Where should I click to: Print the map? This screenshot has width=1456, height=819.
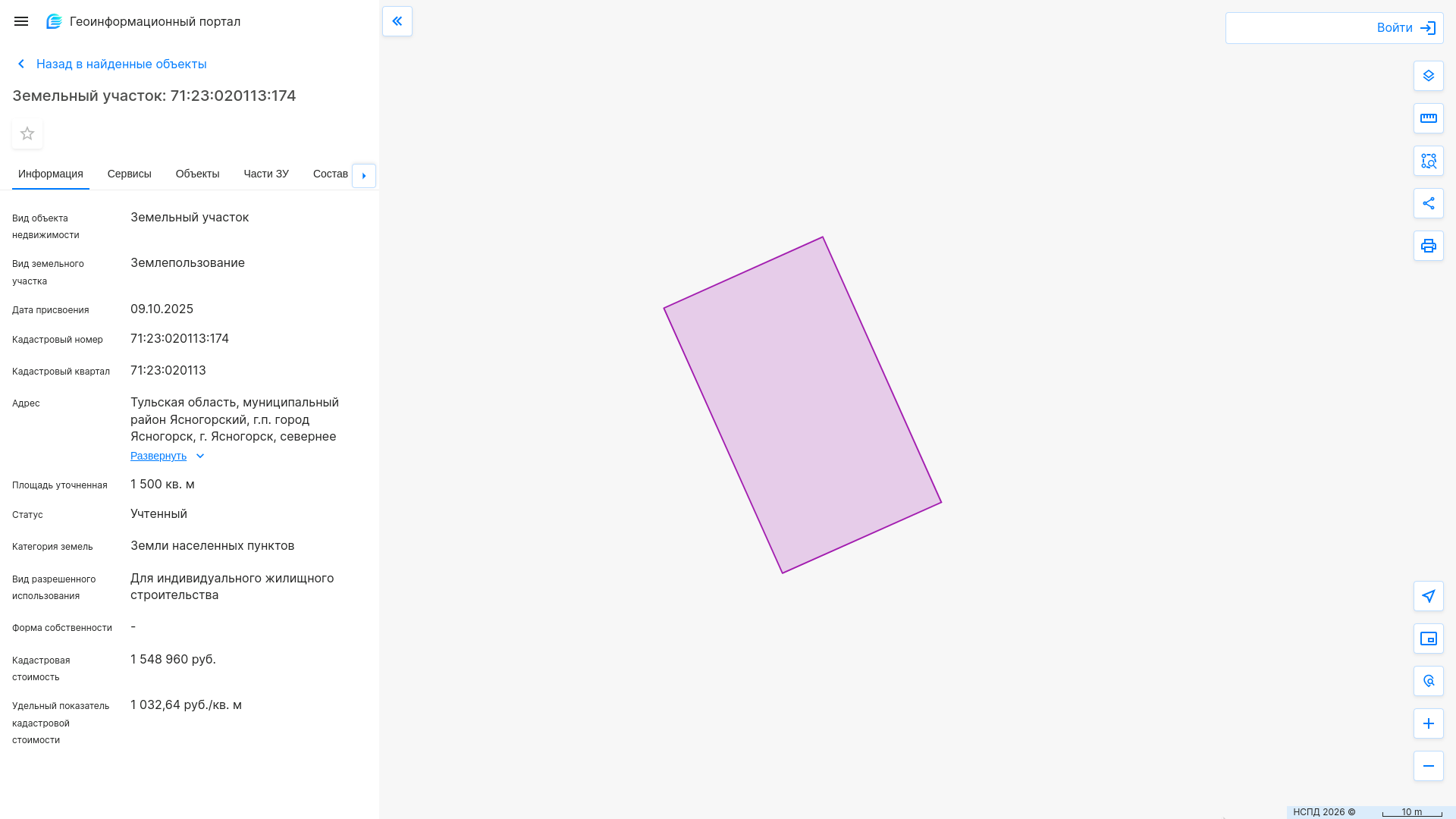1429,246
